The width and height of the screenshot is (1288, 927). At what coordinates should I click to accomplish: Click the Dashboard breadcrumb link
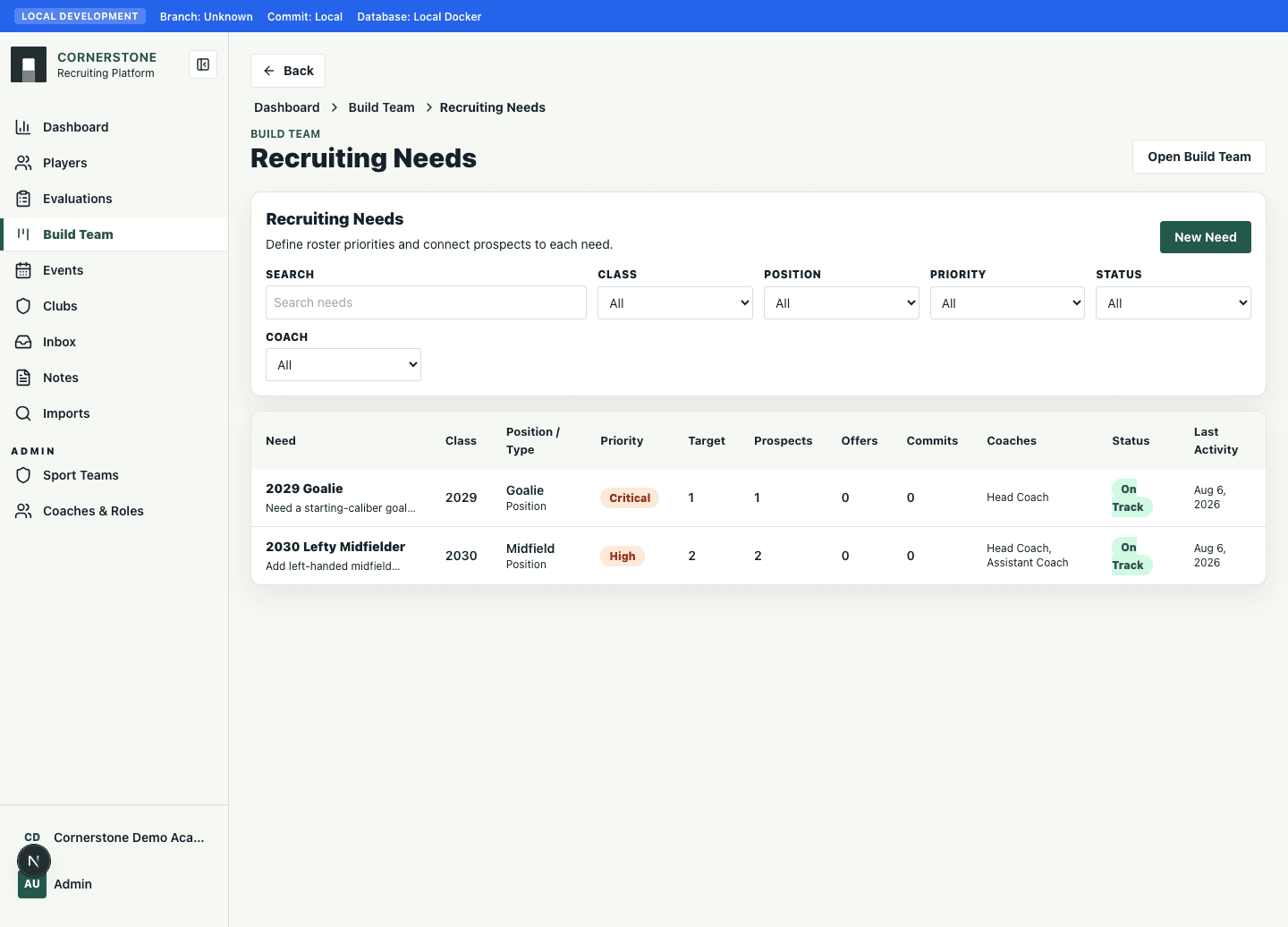[x=287, y=107]
